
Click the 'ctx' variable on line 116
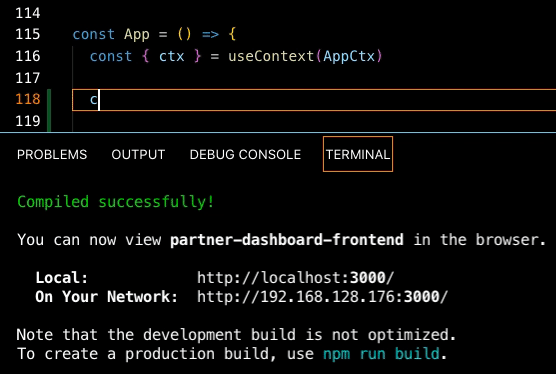[x=171, y=56]
